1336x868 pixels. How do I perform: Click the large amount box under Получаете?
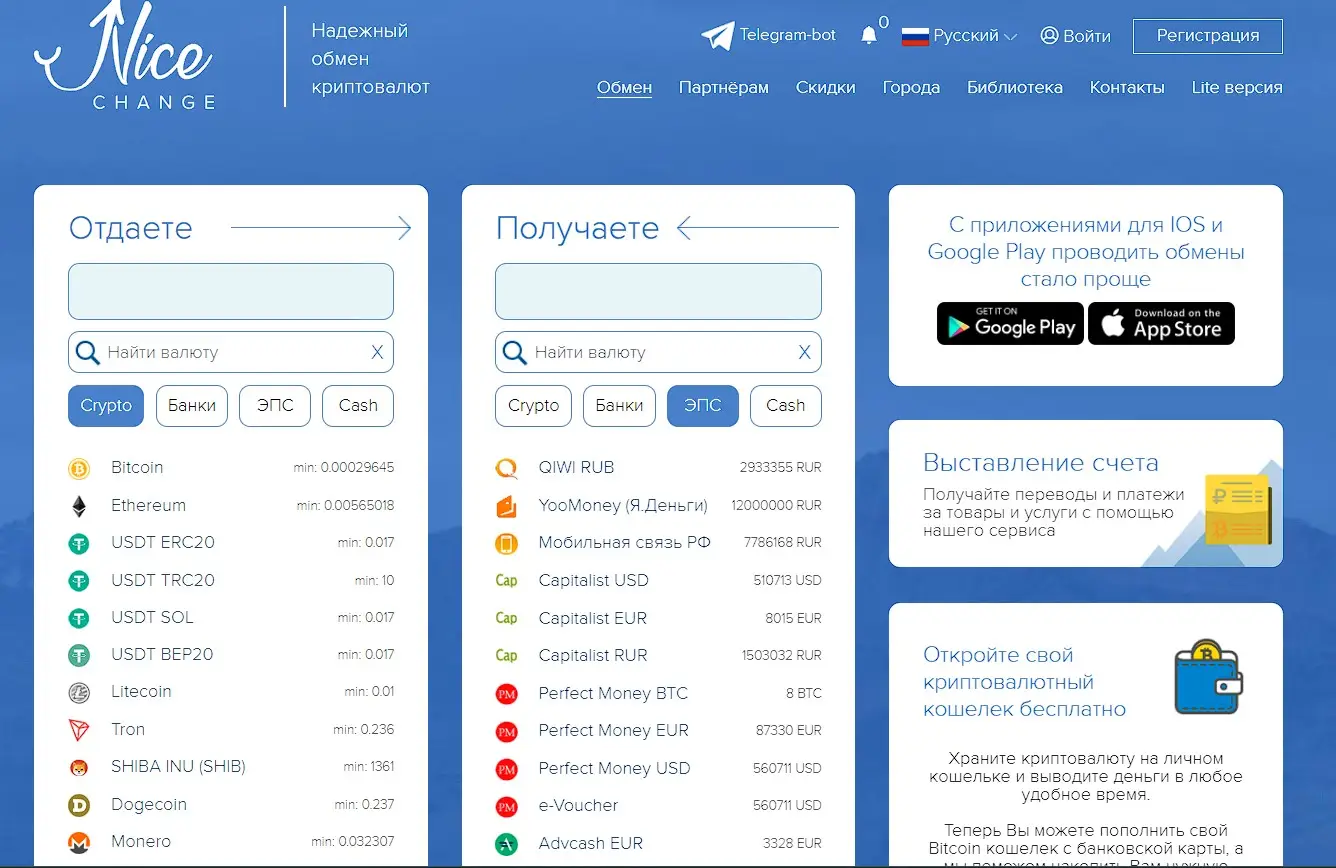tap(658, 291)
